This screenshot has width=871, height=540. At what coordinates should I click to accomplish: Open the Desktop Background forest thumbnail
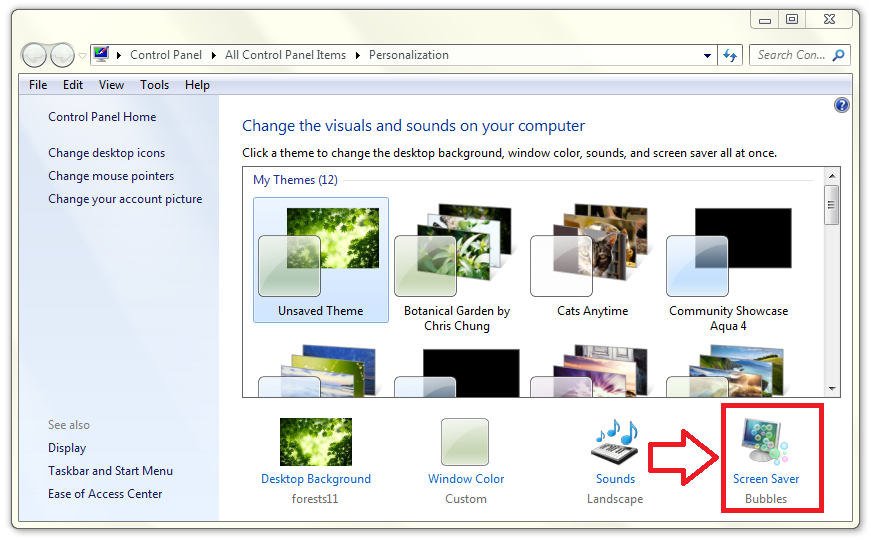pyautogui.click(x=316, y=442)
